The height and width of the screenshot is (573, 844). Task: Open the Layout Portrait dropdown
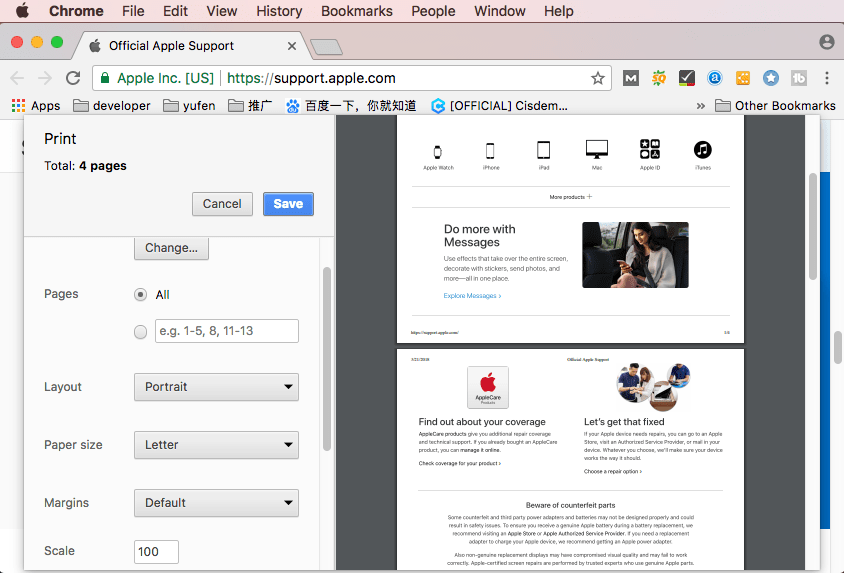216,387
